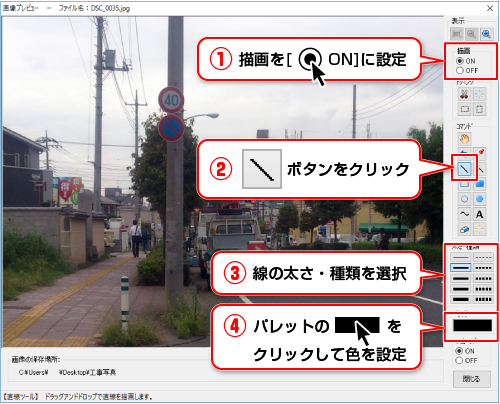The image size is (500, 404).
Task: Choose the thickest solid line style
Action: [x=461, y=299]
